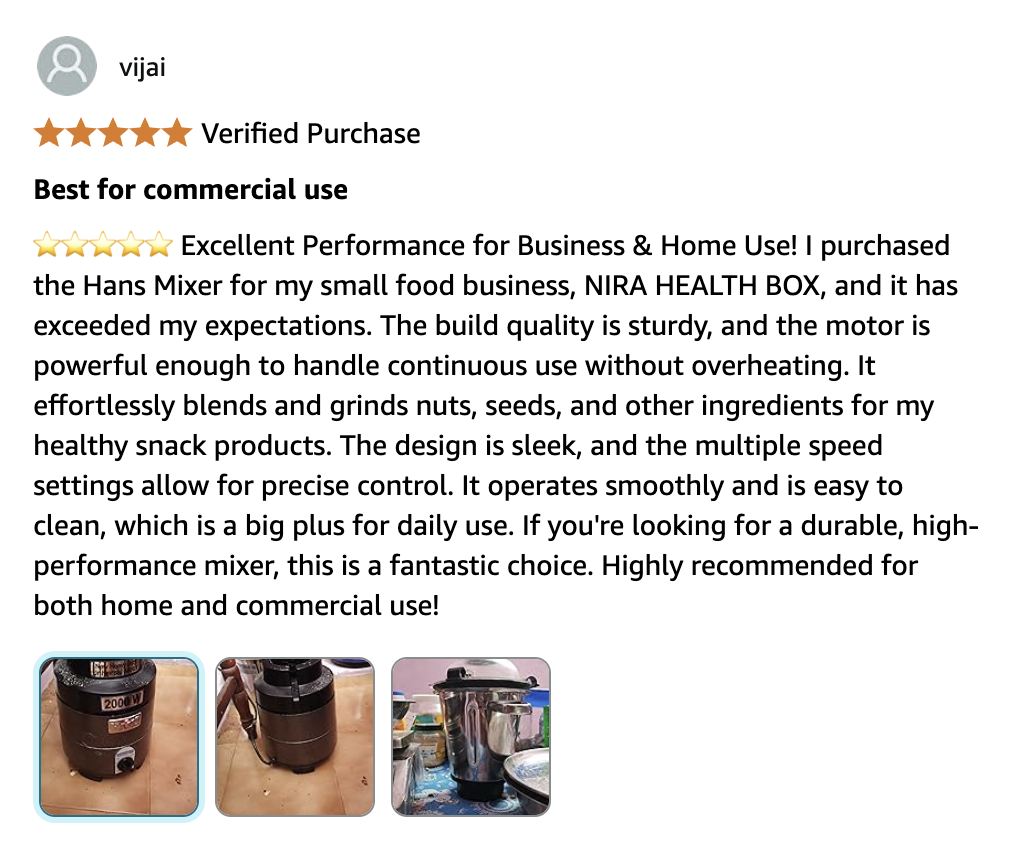Click the fourth orange rating star
Image resolution: width=1018 pixels, height=842 pixels.
pyautogui.click(x=144, y=133)
